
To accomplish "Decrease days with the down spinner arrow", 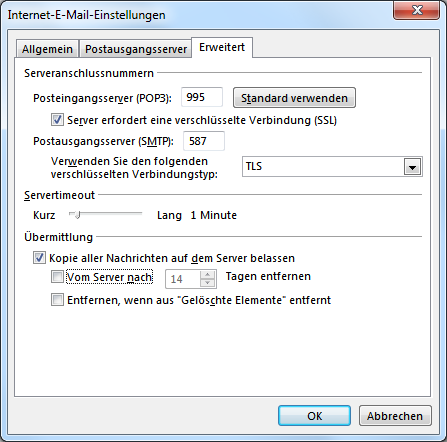I will pyautogui.click(x=208, y=283).
